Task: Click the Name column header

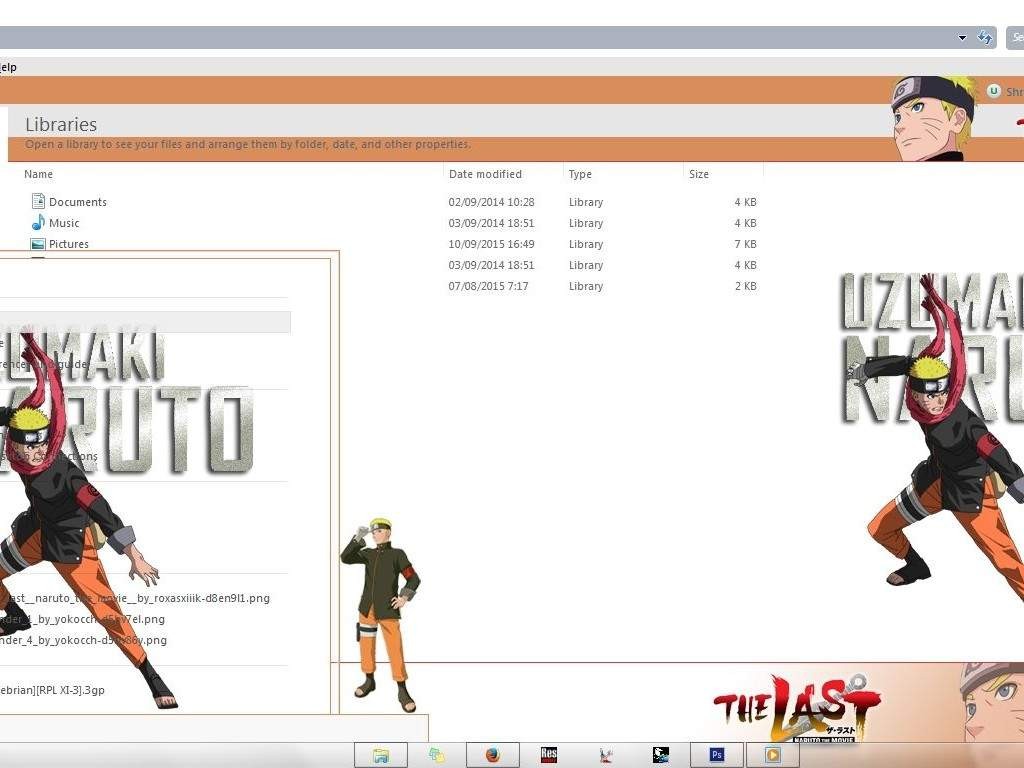Action: point(38,174)
